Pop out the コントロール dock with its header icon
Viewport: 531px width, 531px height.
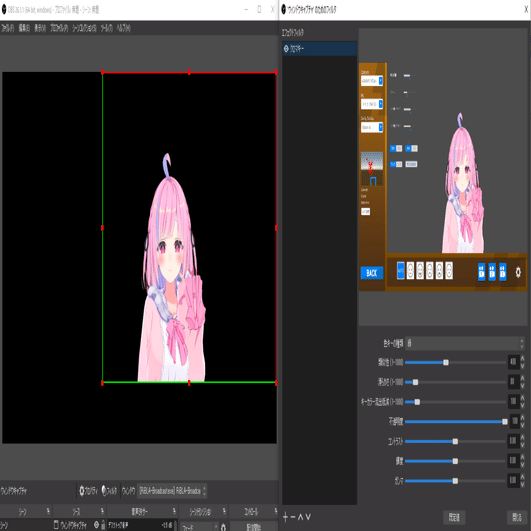276,511
